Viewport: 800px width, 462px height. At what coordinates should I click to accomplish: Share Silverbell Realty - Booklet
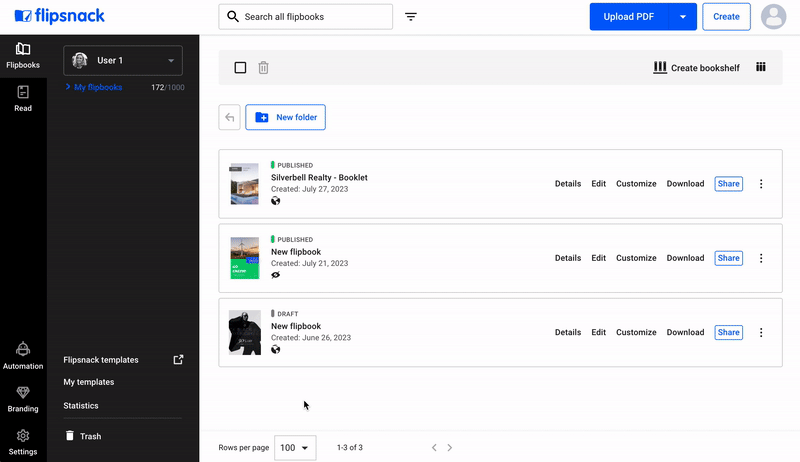tap(728, 184)
